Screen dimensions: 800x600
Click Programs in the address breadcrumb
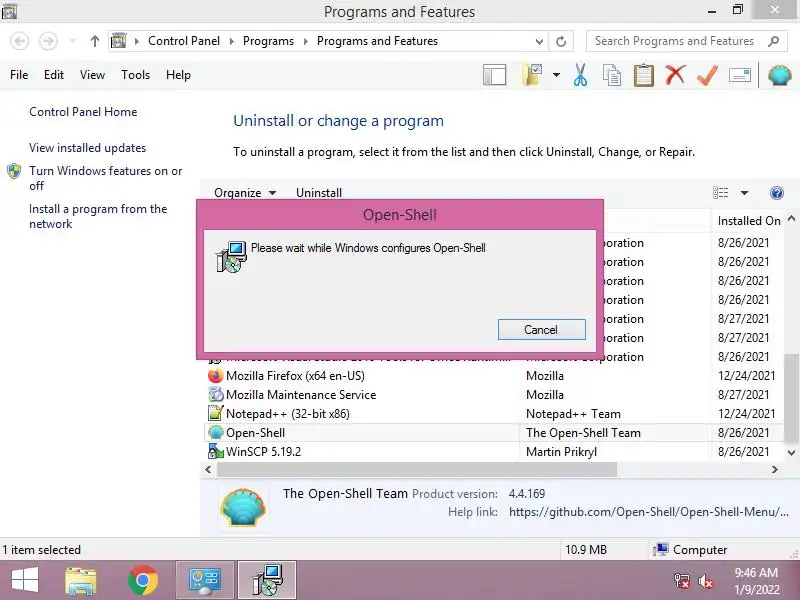[268, 41]
